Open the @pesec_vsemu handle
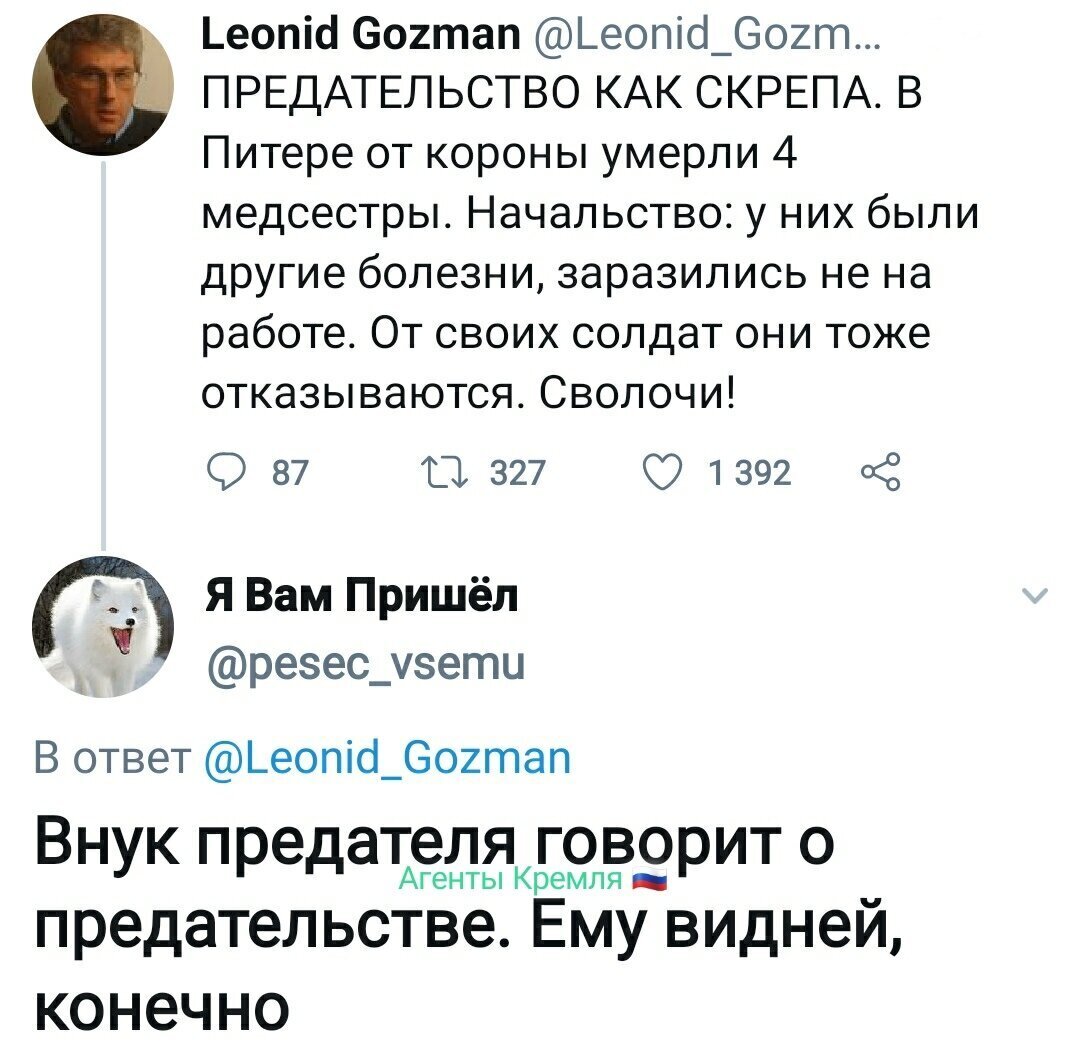Screen dimensions: 1080x1059 click(366, 664)
